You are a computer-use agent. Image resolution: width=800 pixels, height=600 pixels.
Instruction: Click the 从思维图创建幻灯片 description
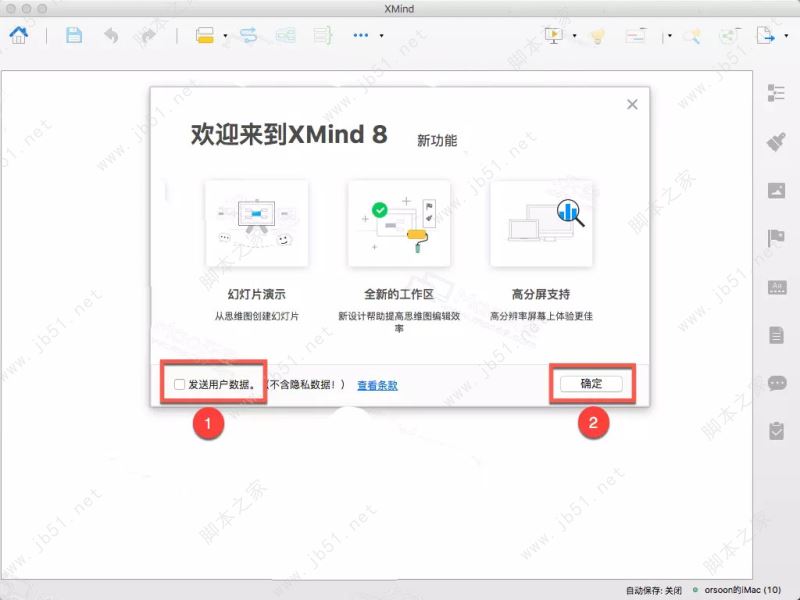pyautogui.click(x=257, y=316)
